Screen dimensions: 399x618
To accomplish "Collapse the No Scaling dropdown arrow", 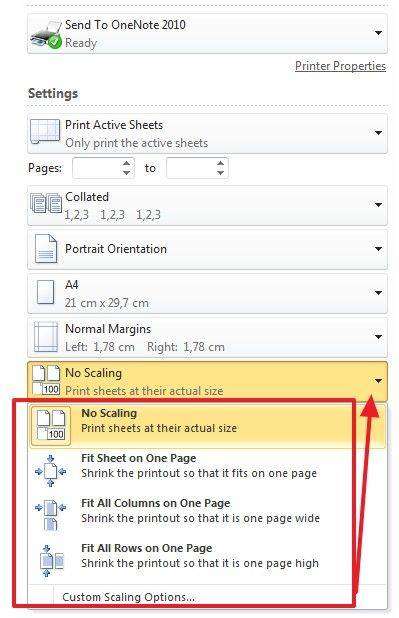I will 378,381.
